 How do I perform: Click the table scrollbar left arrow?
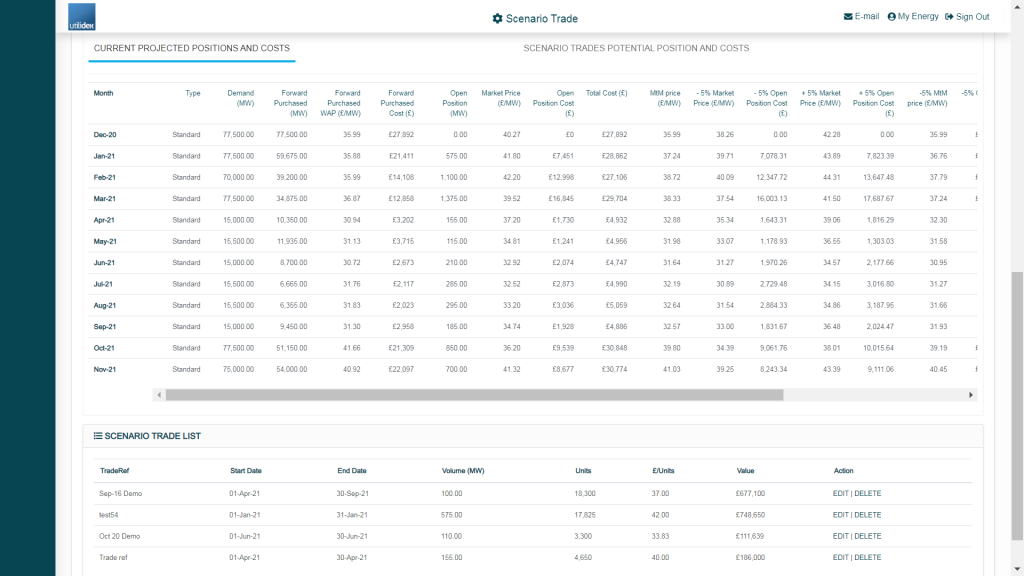[159, 395]
